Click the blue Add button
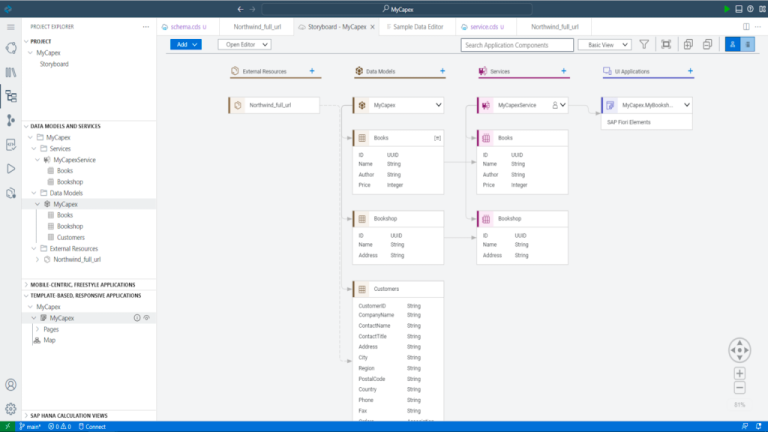This screenshot has height=432, width=768. pyautogui.click(x=187, y=45)
